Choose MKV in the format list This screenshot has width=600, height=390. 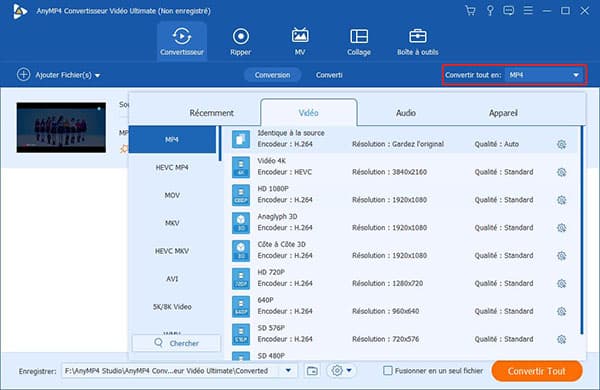(172, 223)
